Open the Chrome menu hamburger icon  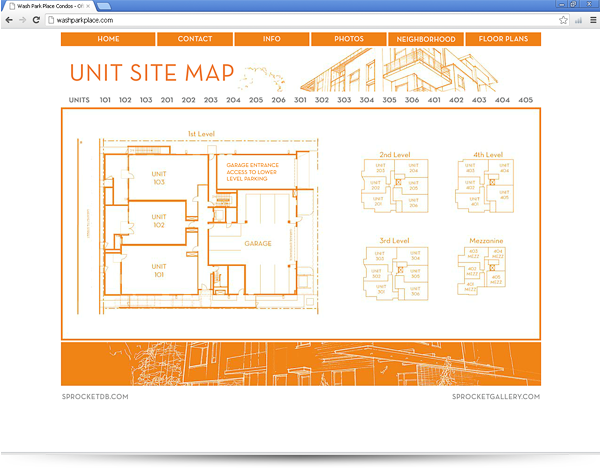click(x=593, y=20)
